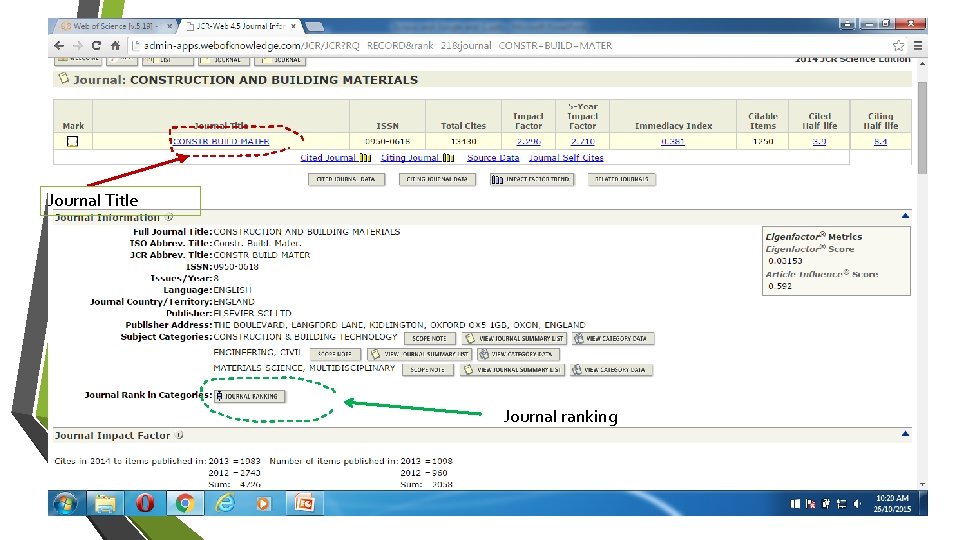View Journal Summary List for Construction & Building Technology
This screenshot has height=540, width=960.
click(514, 339)
